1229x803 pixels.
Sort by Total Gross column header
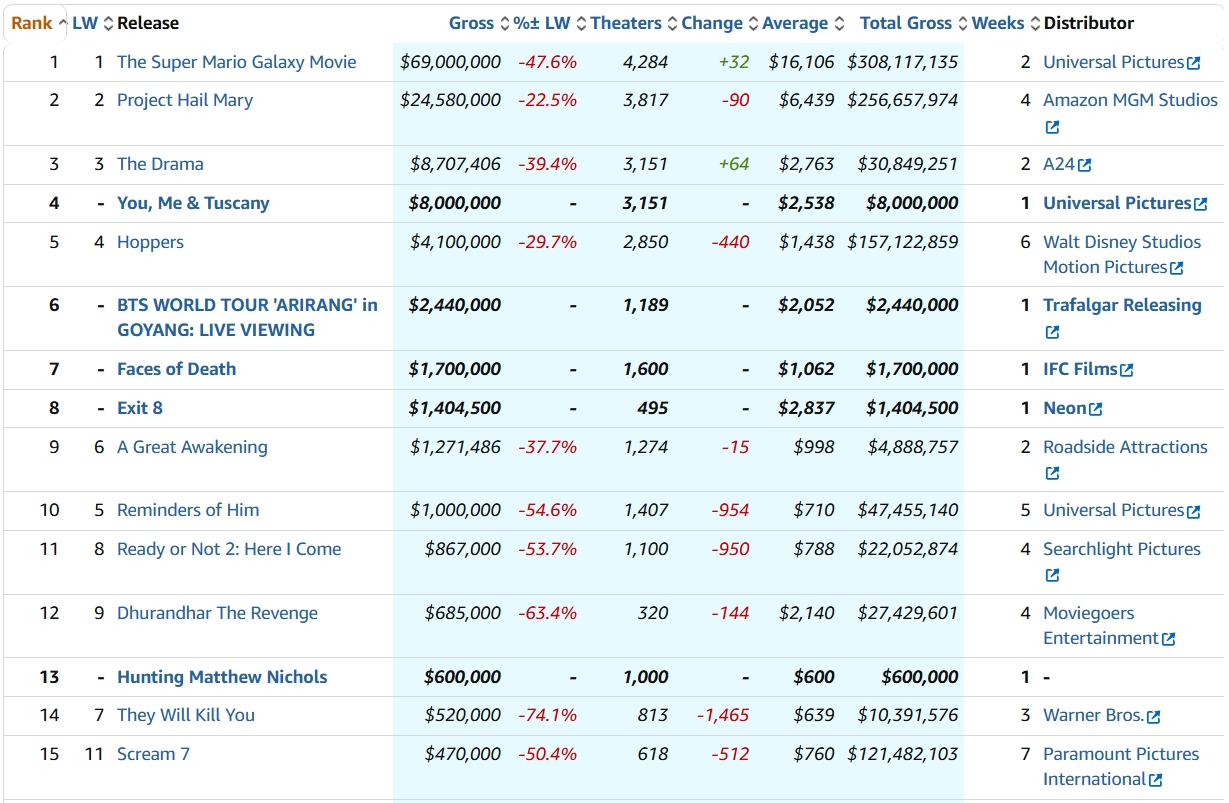[906, 23]
